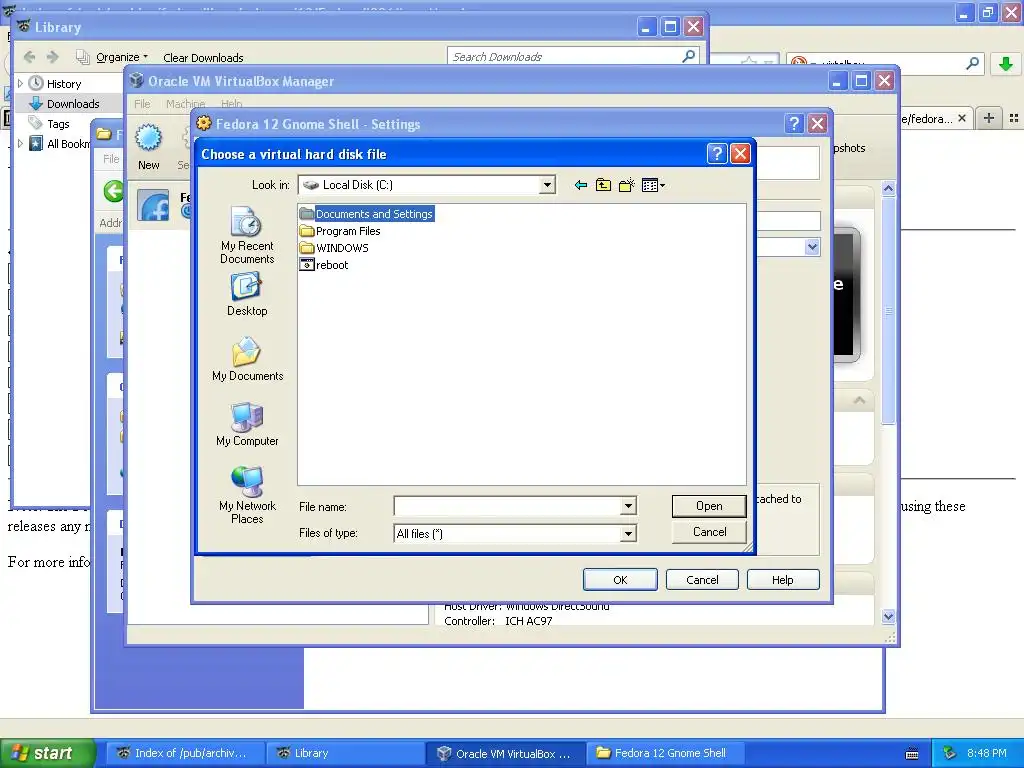This screenshot has height=768, width=1024.
Task: Close the fedora browser tab
Action: tap(962, 118)
